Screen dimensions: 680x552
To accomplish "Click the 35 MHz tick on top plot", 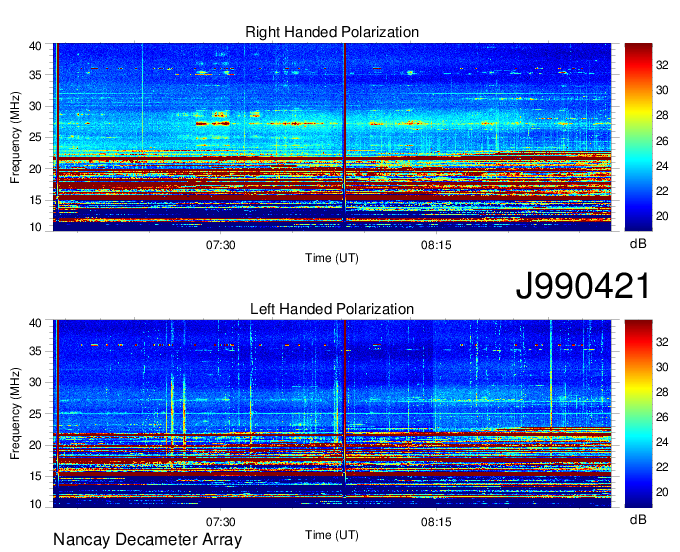I will 35,75.
